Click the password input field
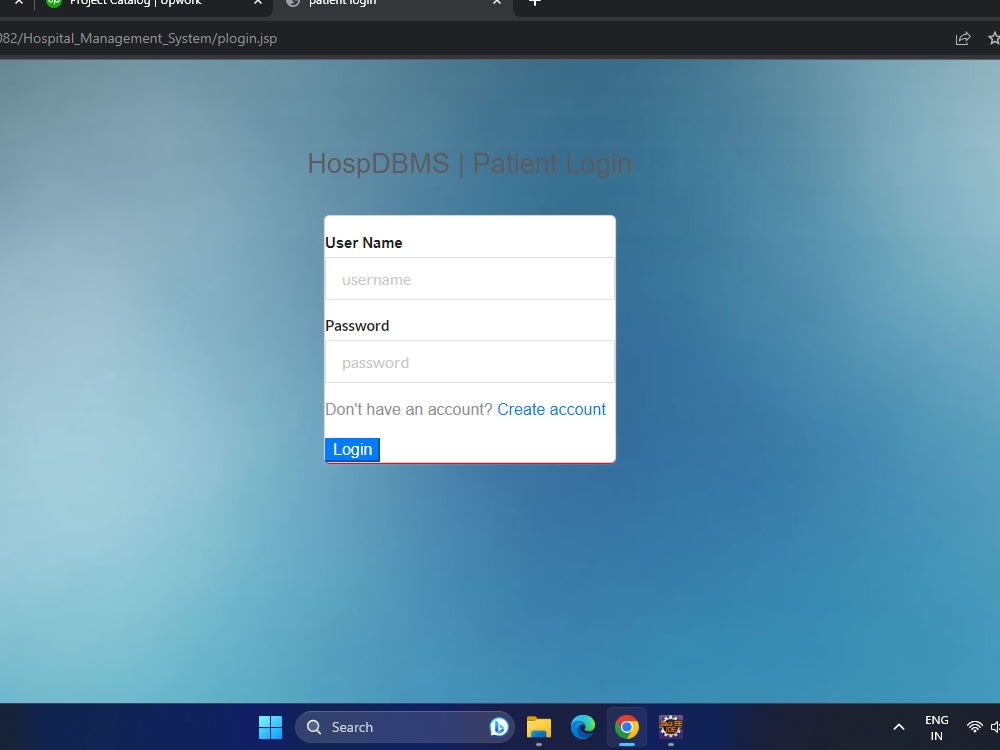 click(x=469, y=362)
